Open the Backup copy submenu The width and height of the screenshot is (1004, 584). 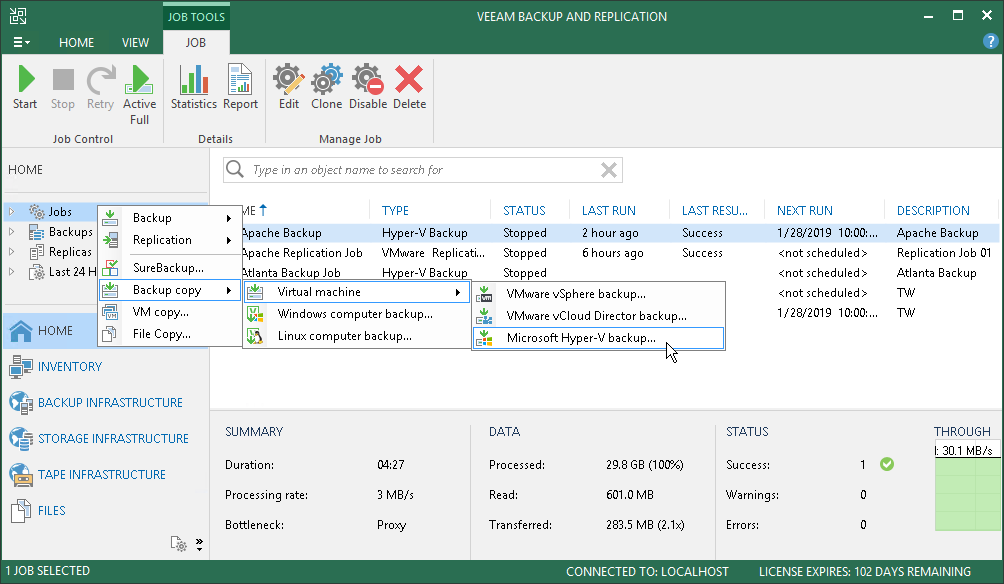pos(169,290)
